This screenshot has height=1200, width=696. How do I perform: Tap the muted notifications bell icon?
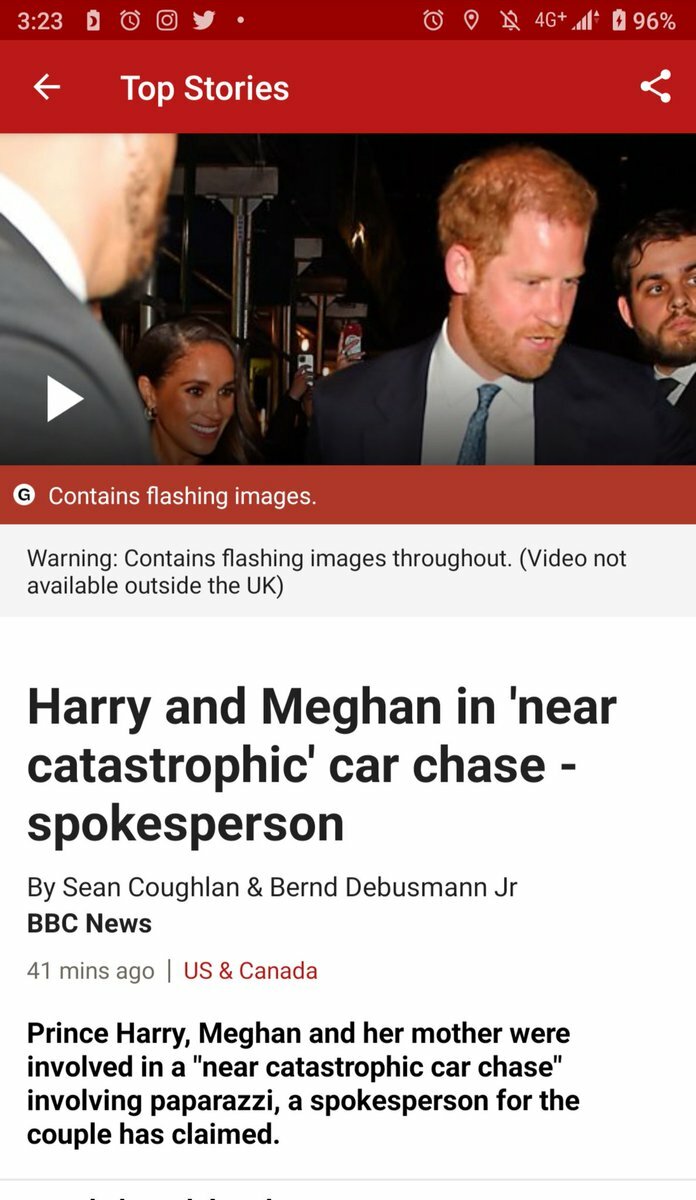(508, 20)
